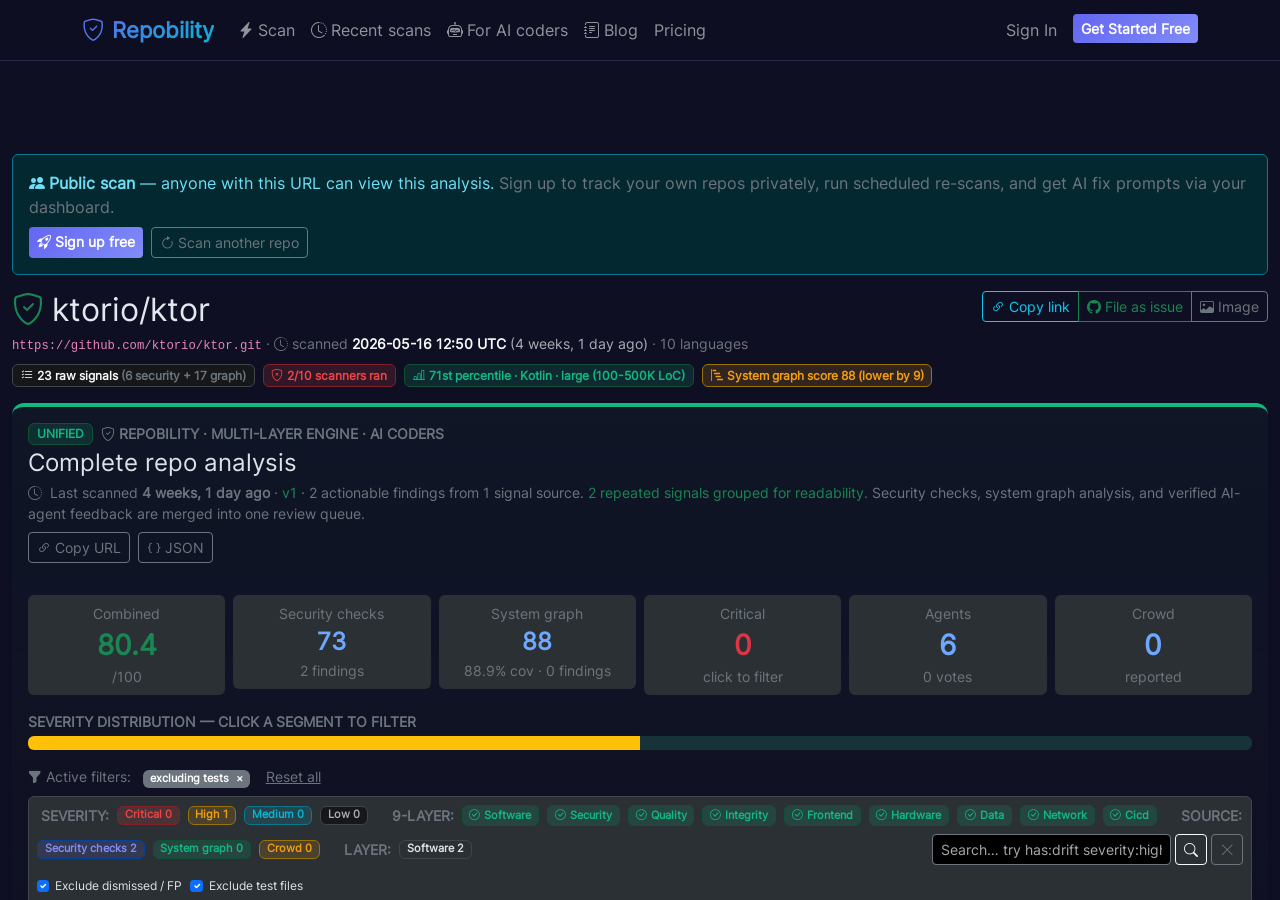Screen dimensions: 1280x900
Task: Click the UNIFIED badge
Action: [x=60, y=434]
